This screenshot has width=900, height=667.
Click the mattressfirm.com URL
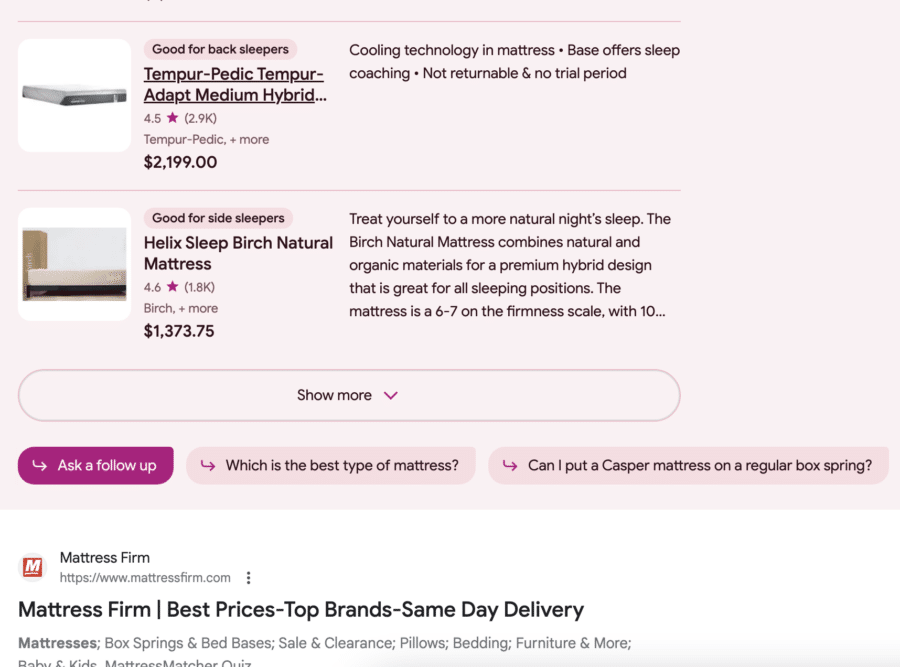pos(145,577)
